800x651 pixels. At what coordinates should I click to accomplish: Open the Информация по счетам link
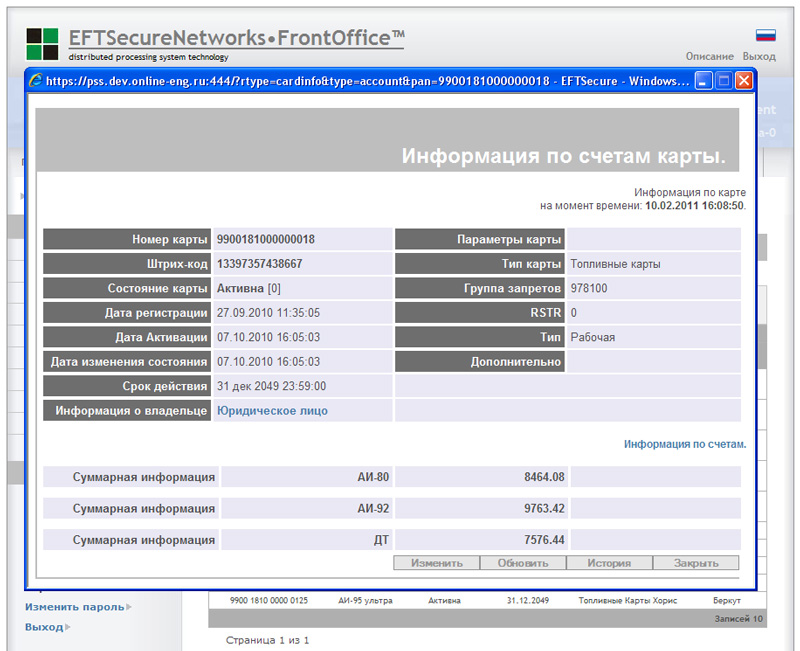pos(685,444)
